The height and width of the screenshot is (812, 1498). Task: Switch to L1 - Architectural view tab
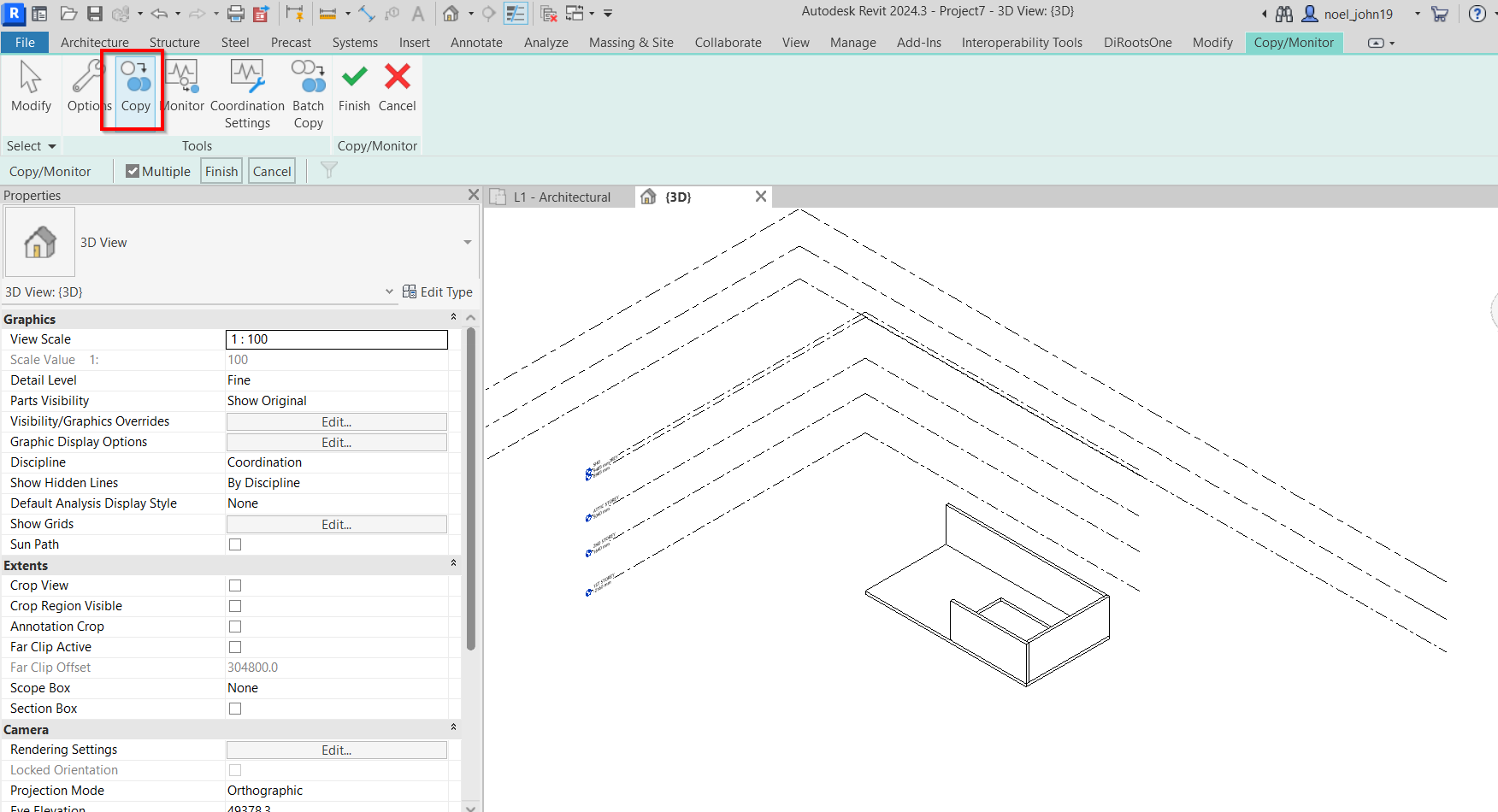(x=562, y=197)
